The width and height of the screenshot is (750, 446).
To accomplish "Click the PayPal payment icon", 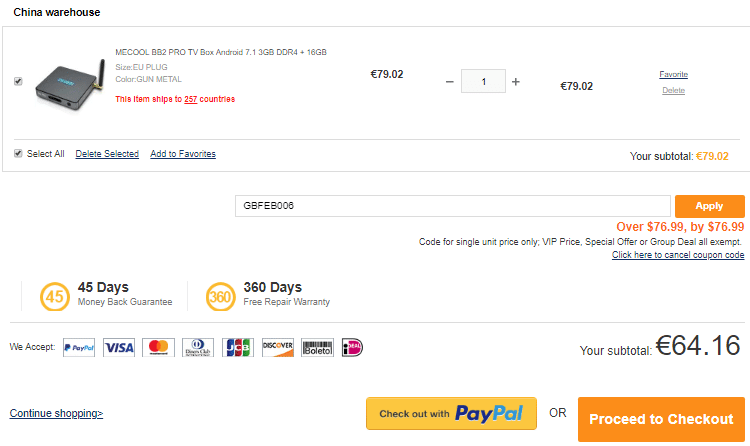I will tap(79, 348).
